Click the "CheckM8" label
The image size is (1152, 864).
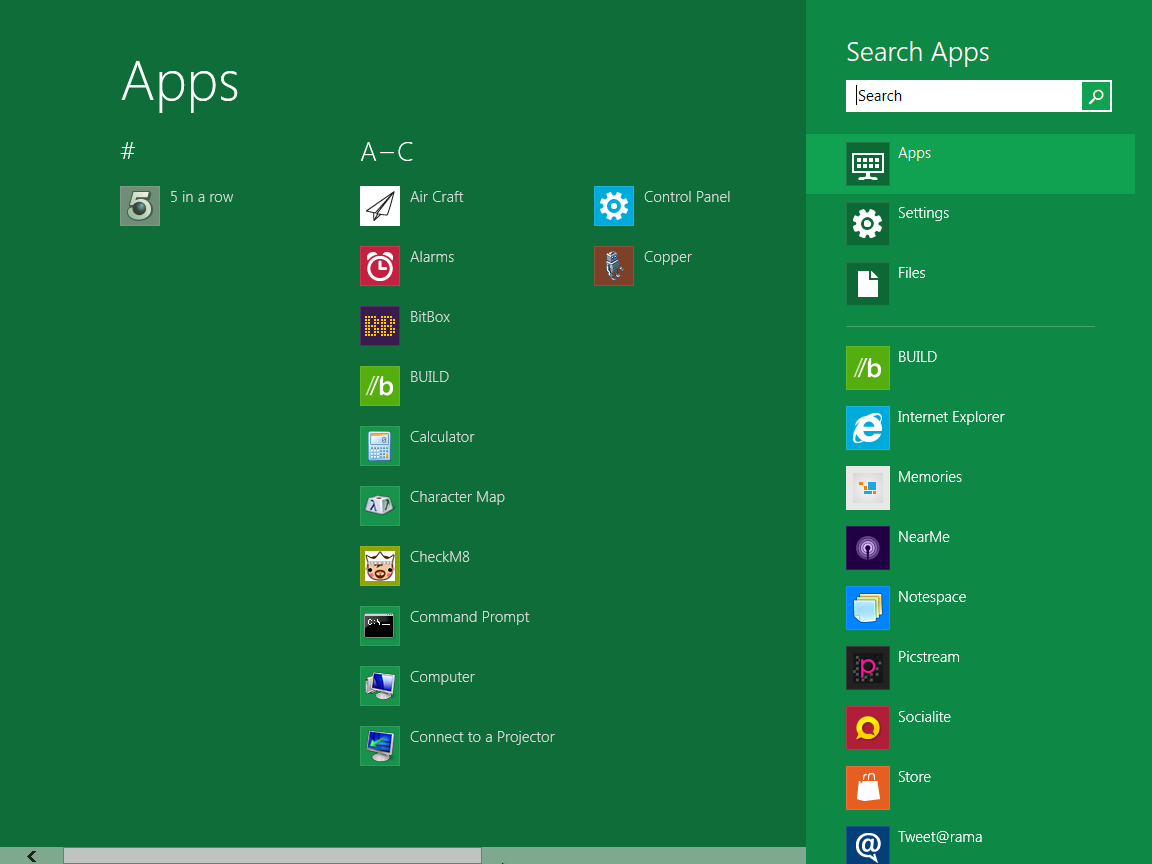[439, 557]
